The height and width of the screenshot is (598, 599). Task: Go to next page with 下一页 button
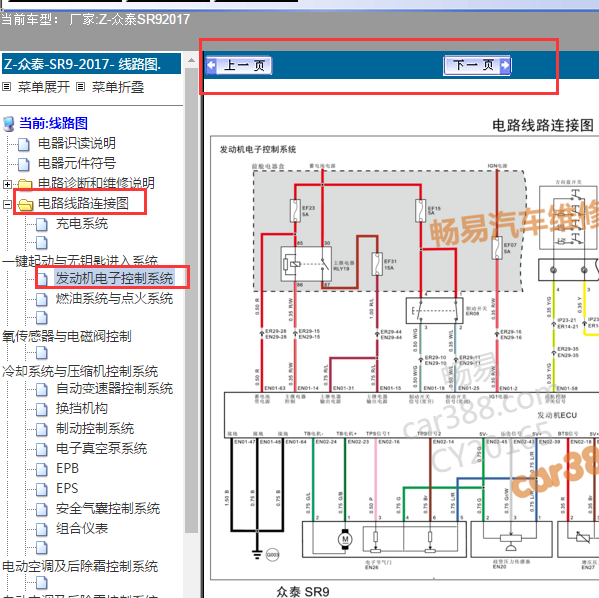(x=477, y=65)
